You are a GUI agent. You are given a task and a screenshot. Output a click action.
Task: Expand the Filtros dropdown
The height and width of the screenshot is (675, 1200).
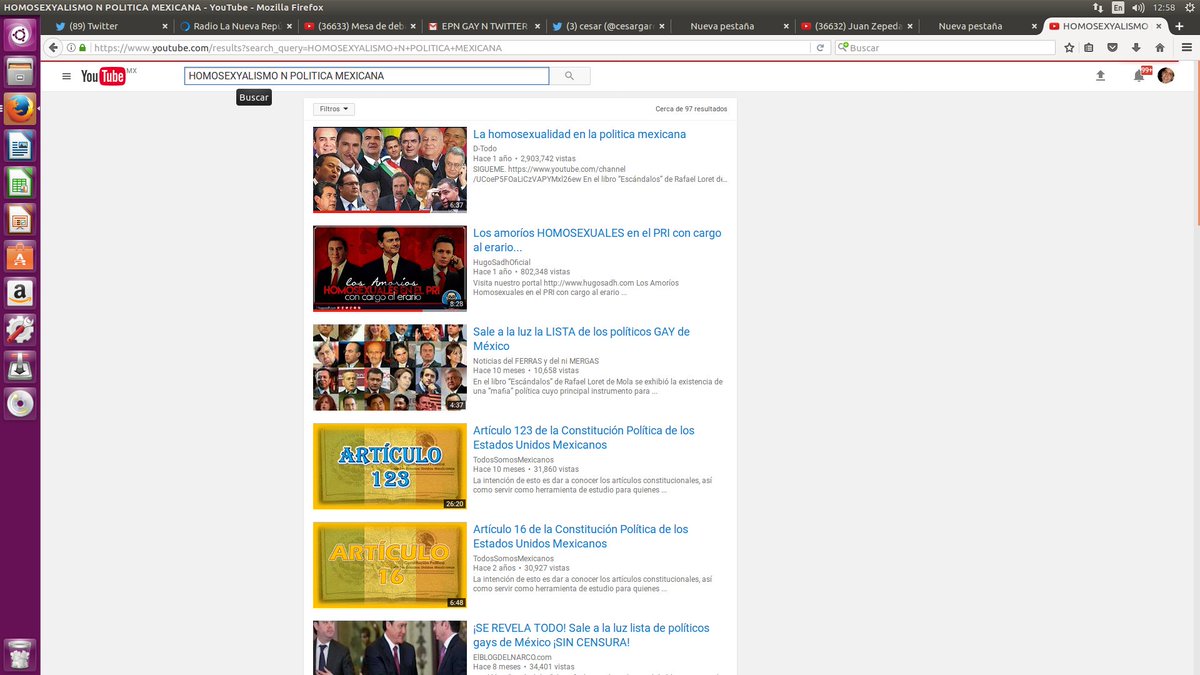click(x=334, y=109)
